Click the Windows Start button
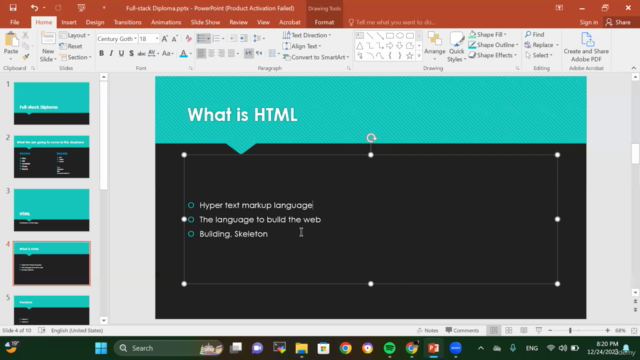This screenshot has width=640, height=360. (101, 348)
